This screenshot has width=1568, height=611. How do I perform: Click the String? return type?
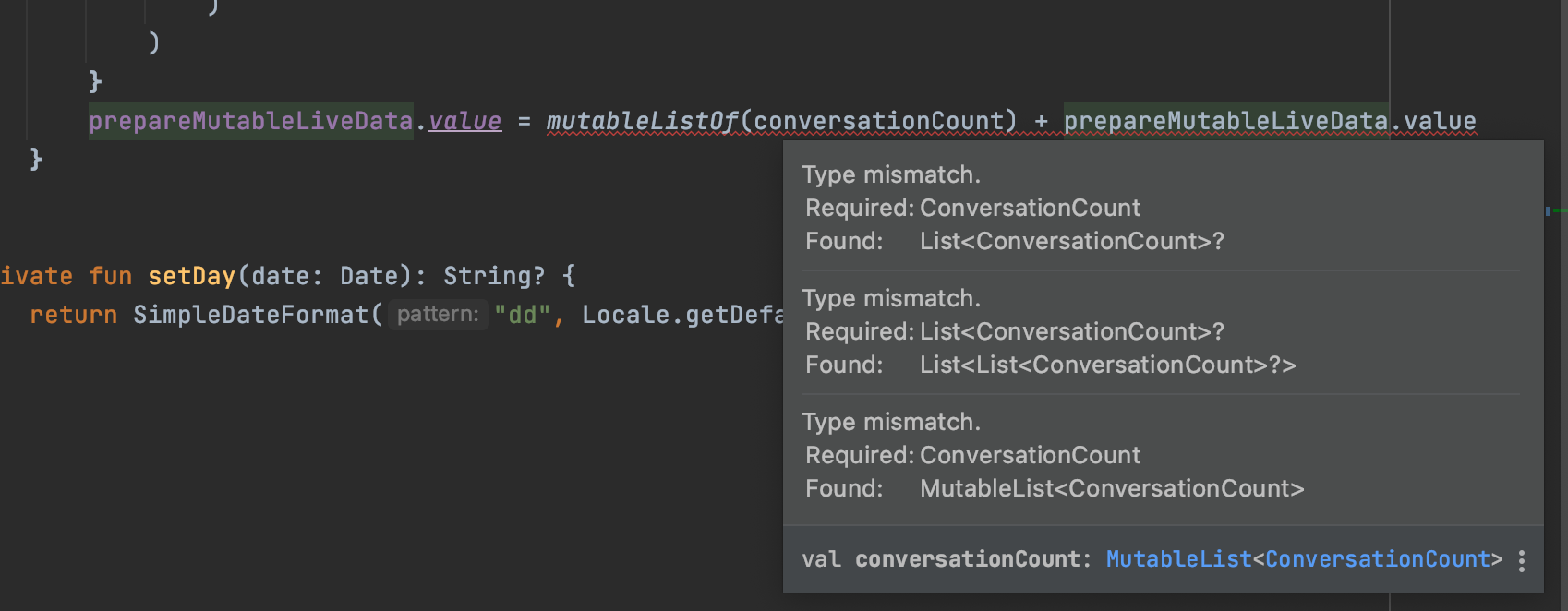click(x=494, y=276)
